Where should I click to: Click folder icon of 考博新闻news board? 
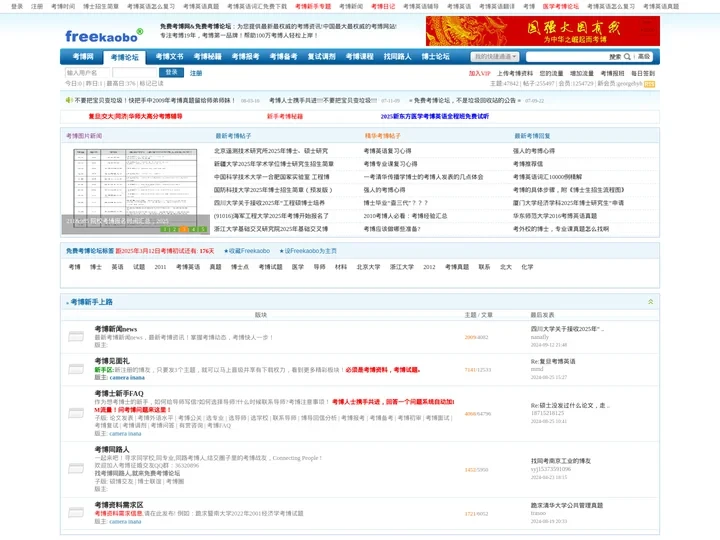tap(76, 337)
